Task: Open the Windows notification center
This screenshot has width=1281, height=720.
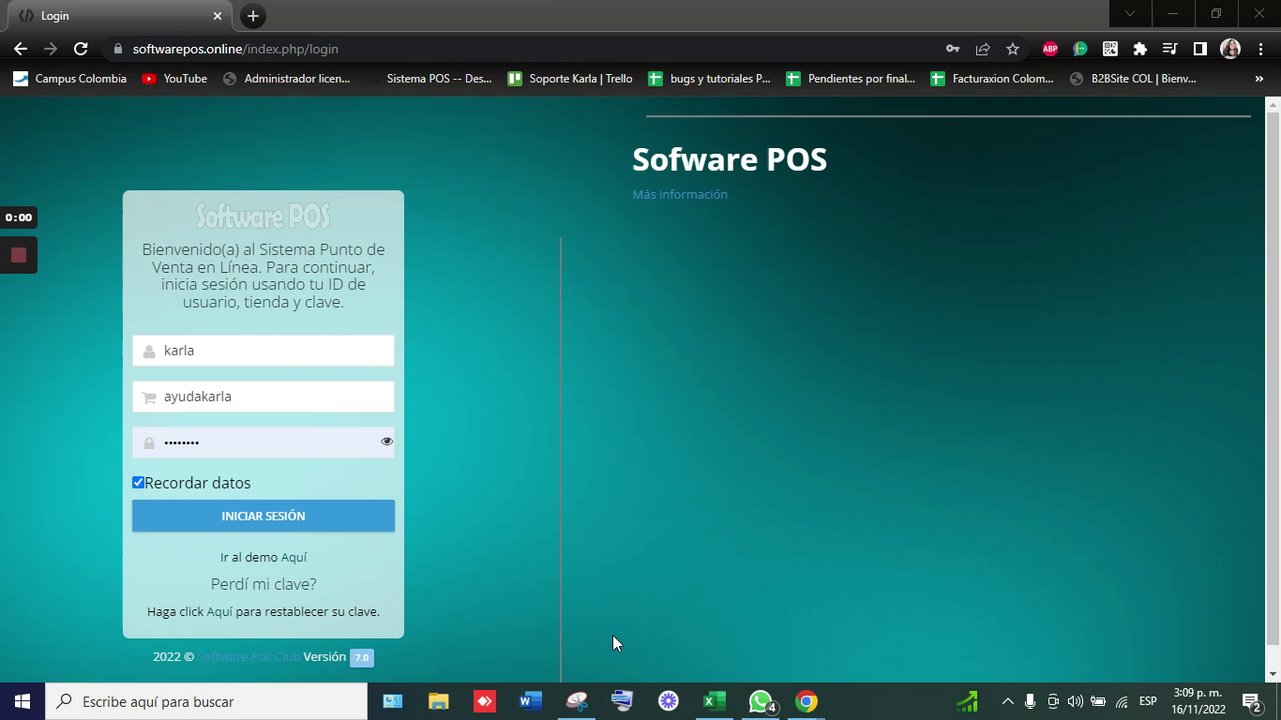Action: (x=1251, y=702)
